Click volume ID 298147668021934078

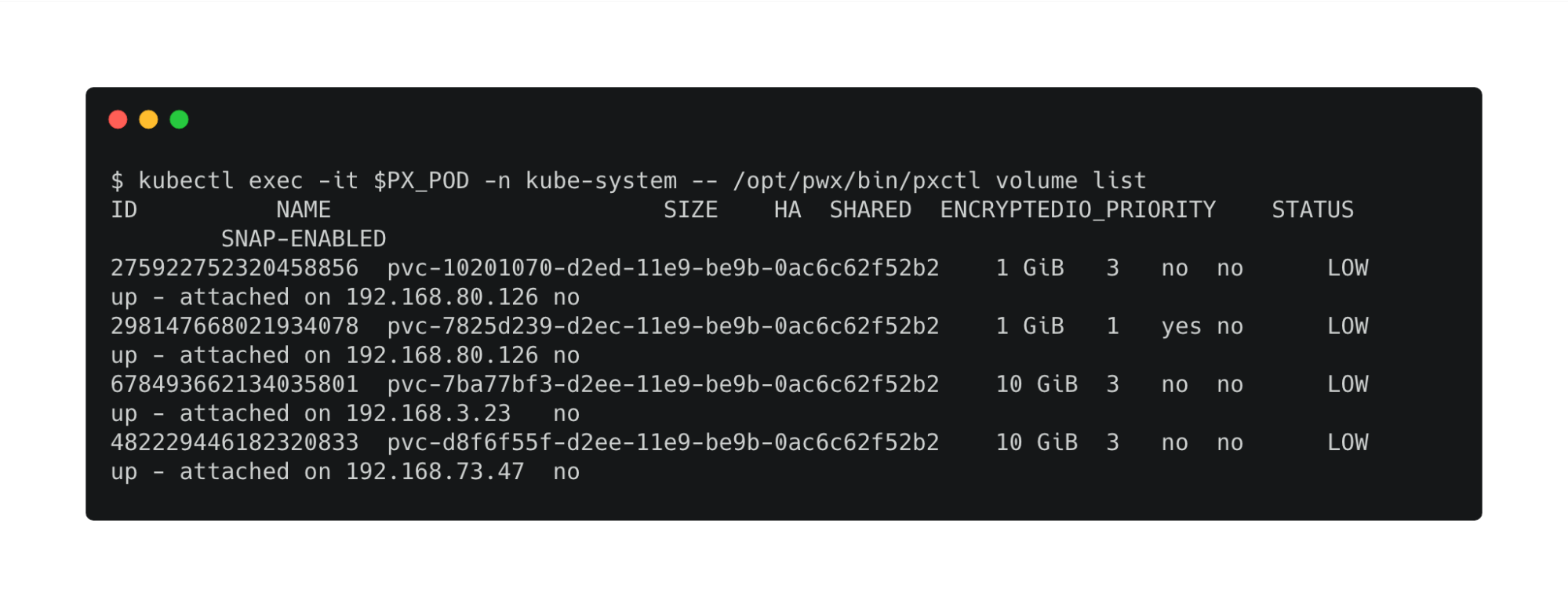235,326
